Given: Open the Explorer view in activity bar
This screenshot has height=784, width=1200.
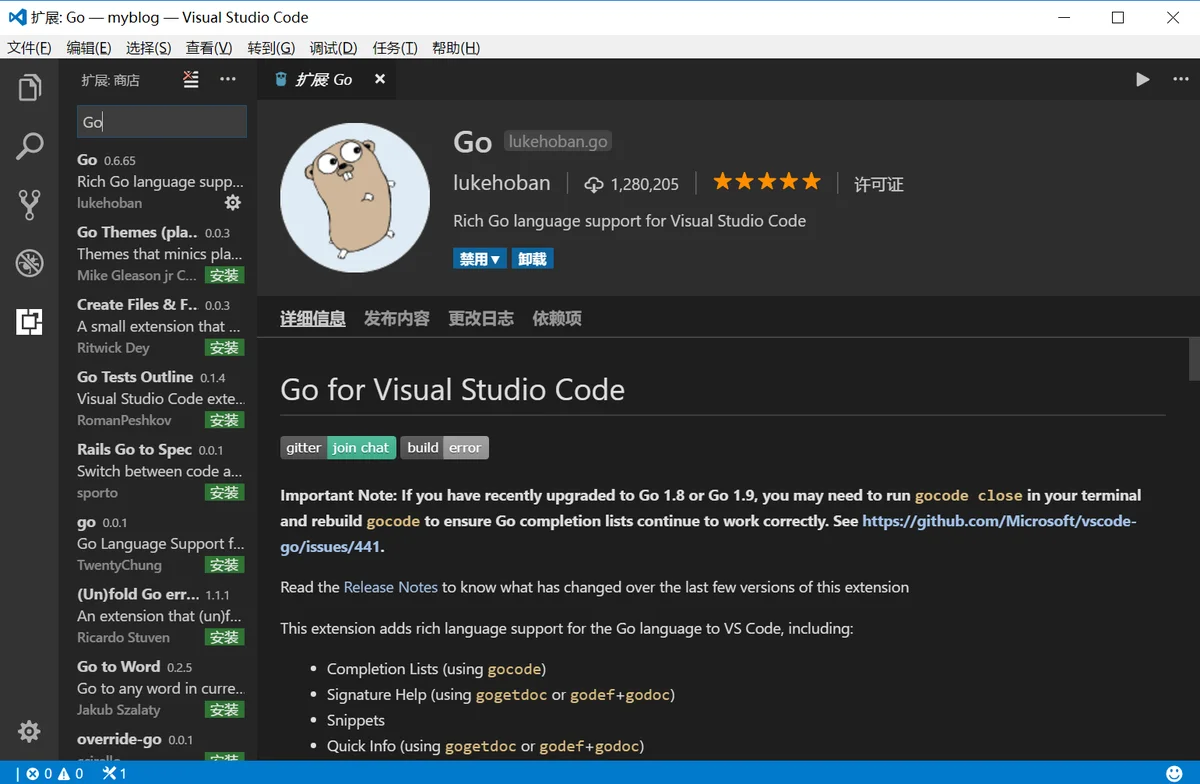Looking at the screenshot, I should 29,88.
